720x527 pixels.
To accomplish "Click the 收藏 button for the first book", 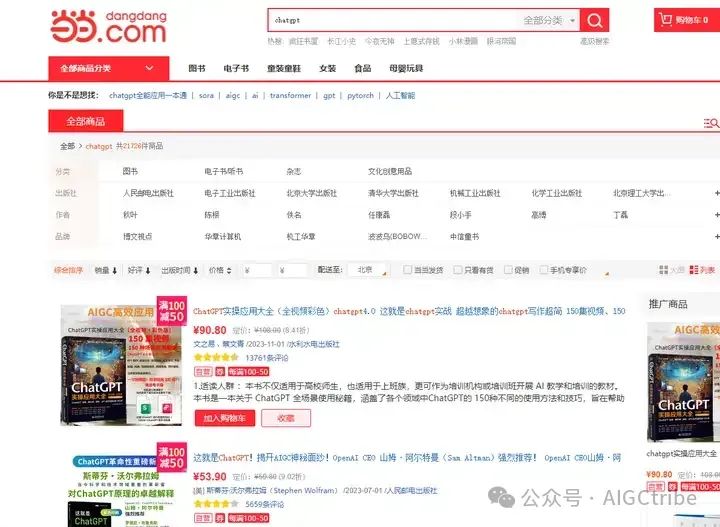I will 286,418.
